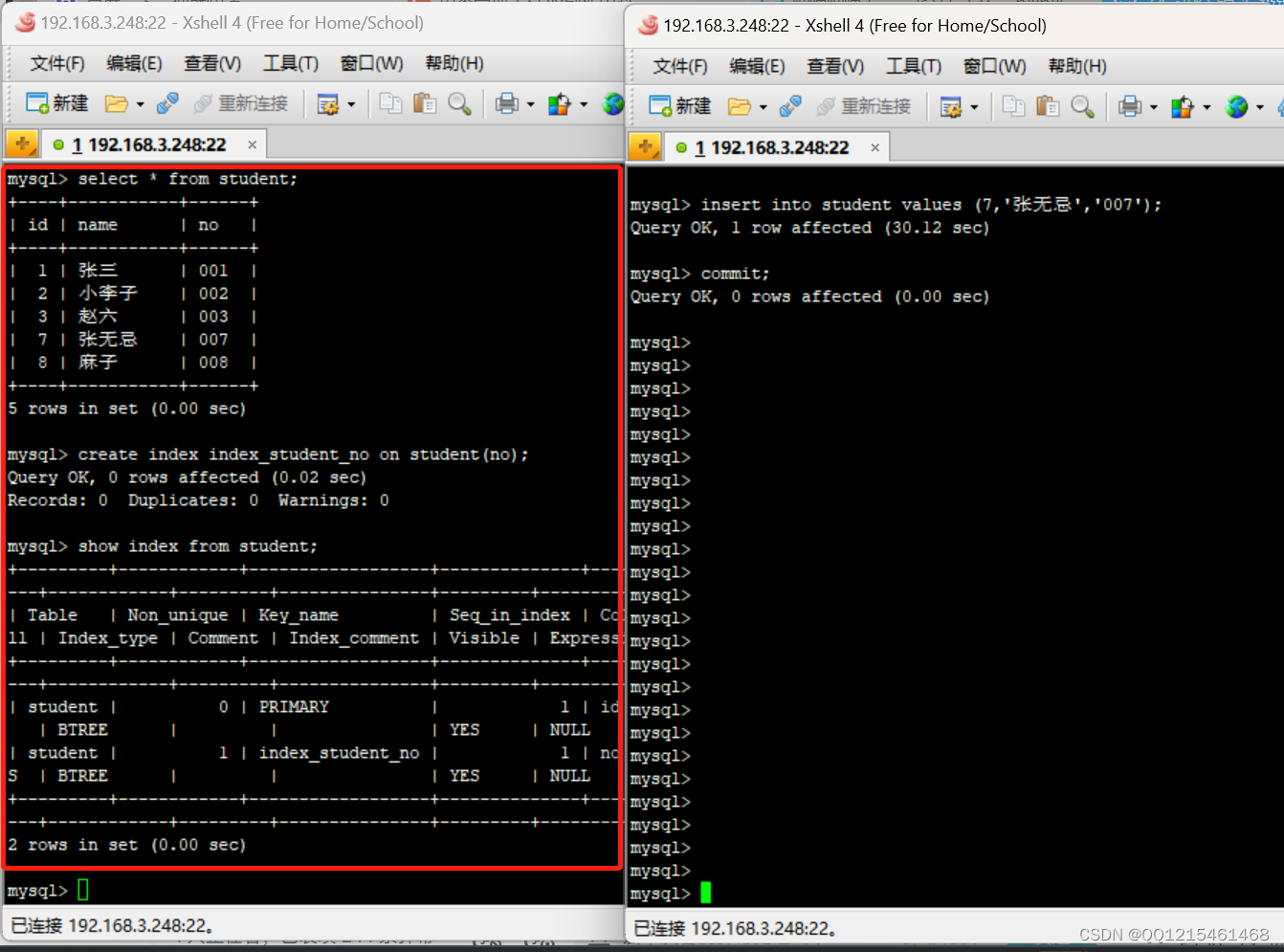Click 已连接 status text in right status bar

tap(735, 928)
